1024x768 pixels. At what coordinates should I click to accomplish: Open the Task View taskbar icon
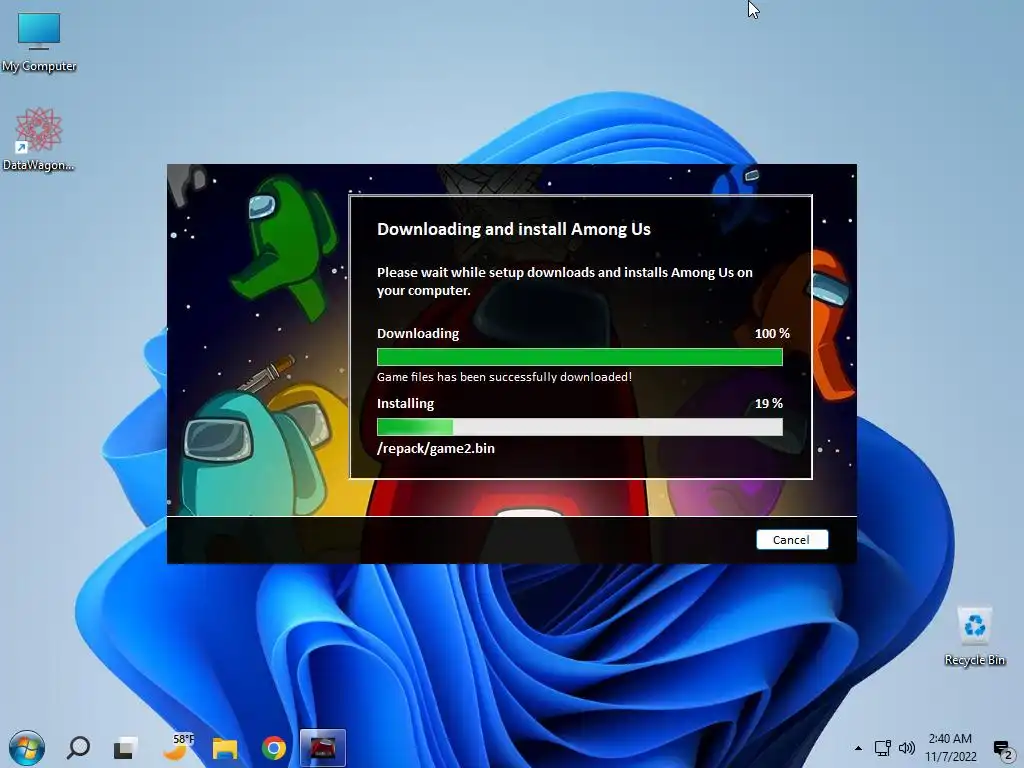point(125,748)
